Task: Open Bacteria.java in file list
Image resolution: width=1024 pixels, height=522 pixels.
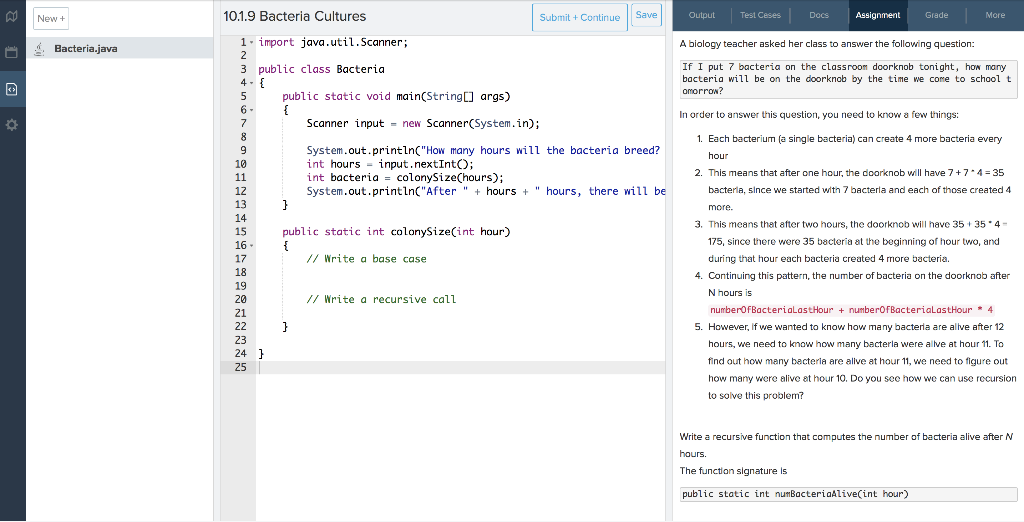Action: coord(85,49)
